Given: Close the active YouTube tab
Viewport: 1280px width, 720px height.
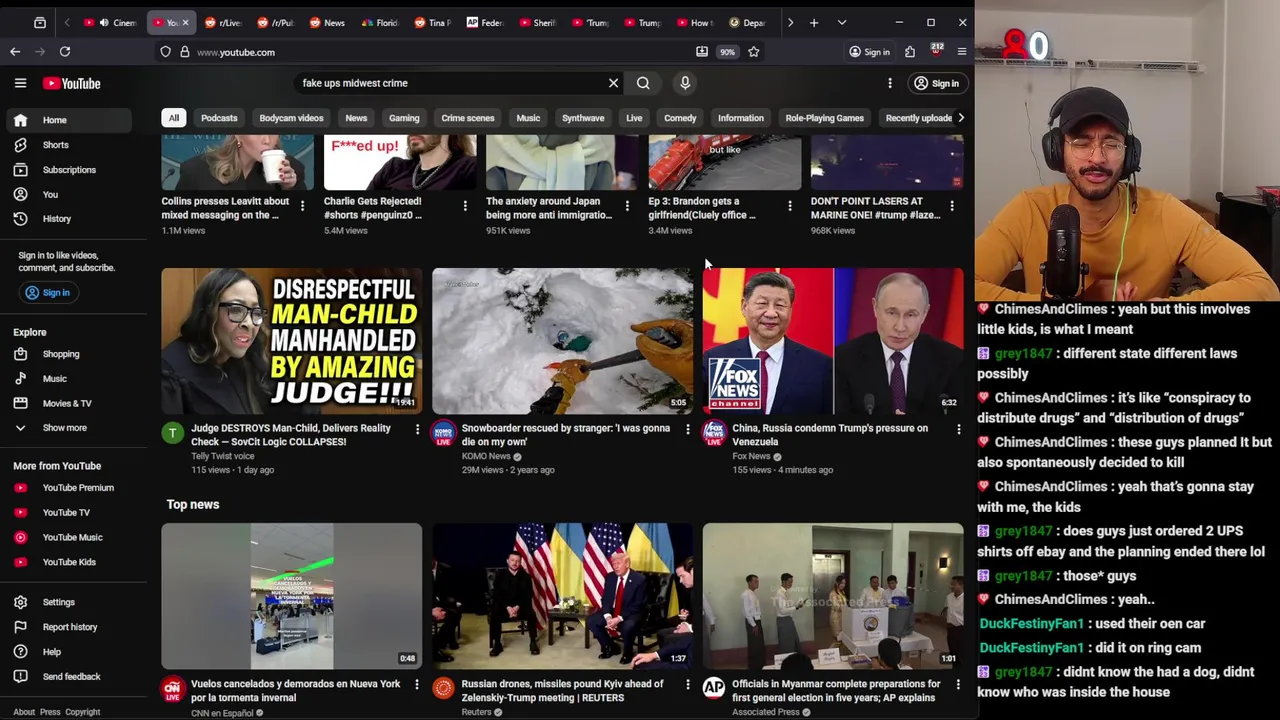Looking at the screenshot, I should point(185,22).
